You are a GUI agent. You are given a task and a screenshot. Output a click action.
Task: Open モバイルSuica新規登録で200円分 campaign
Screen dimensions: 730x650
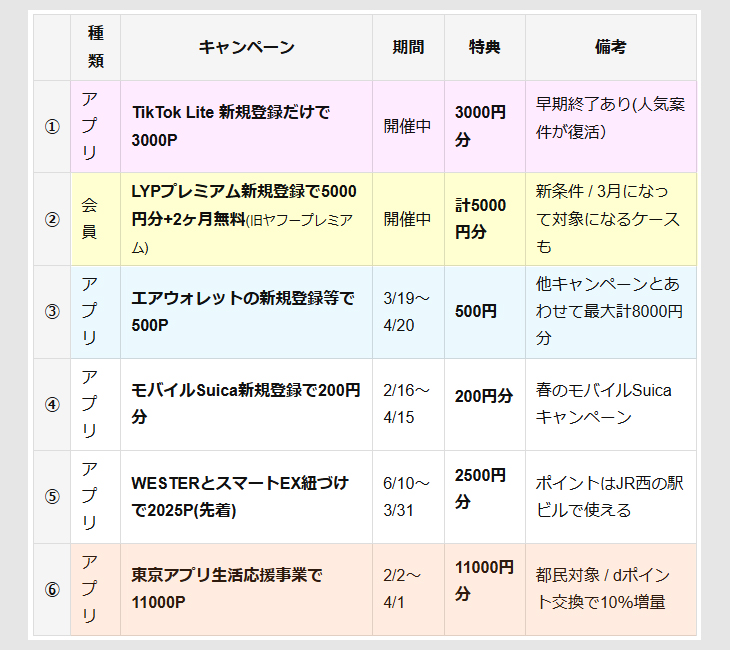point(246,403)
